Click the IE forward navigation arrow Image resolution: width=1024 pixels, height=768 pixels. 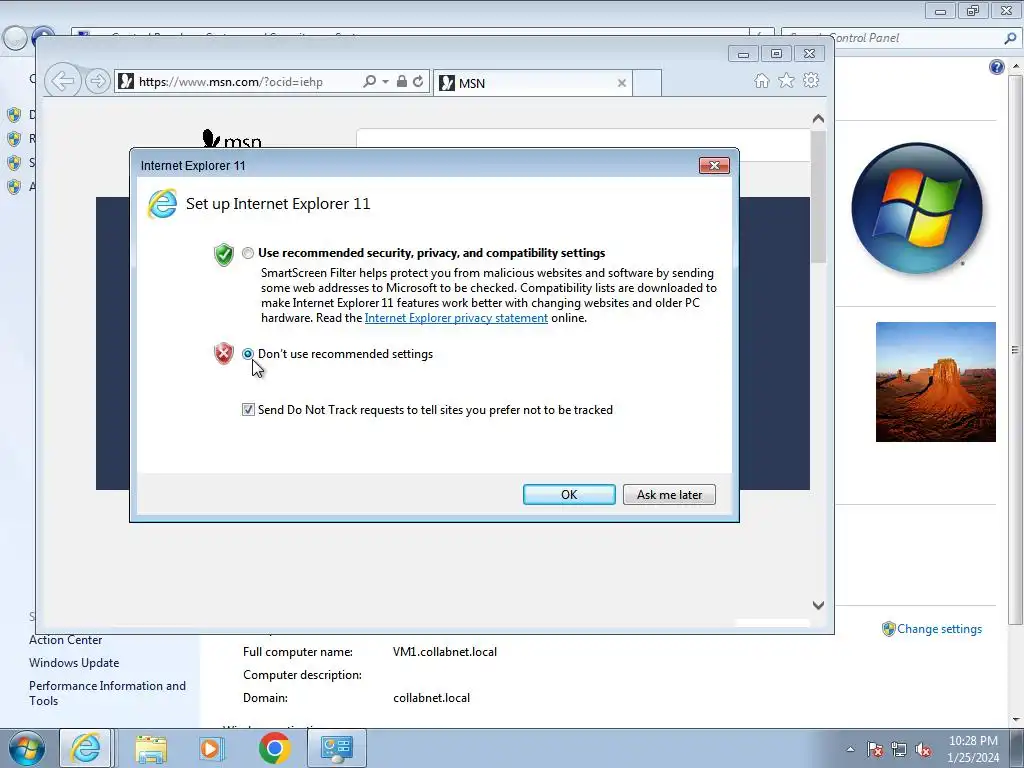[97, 82]
